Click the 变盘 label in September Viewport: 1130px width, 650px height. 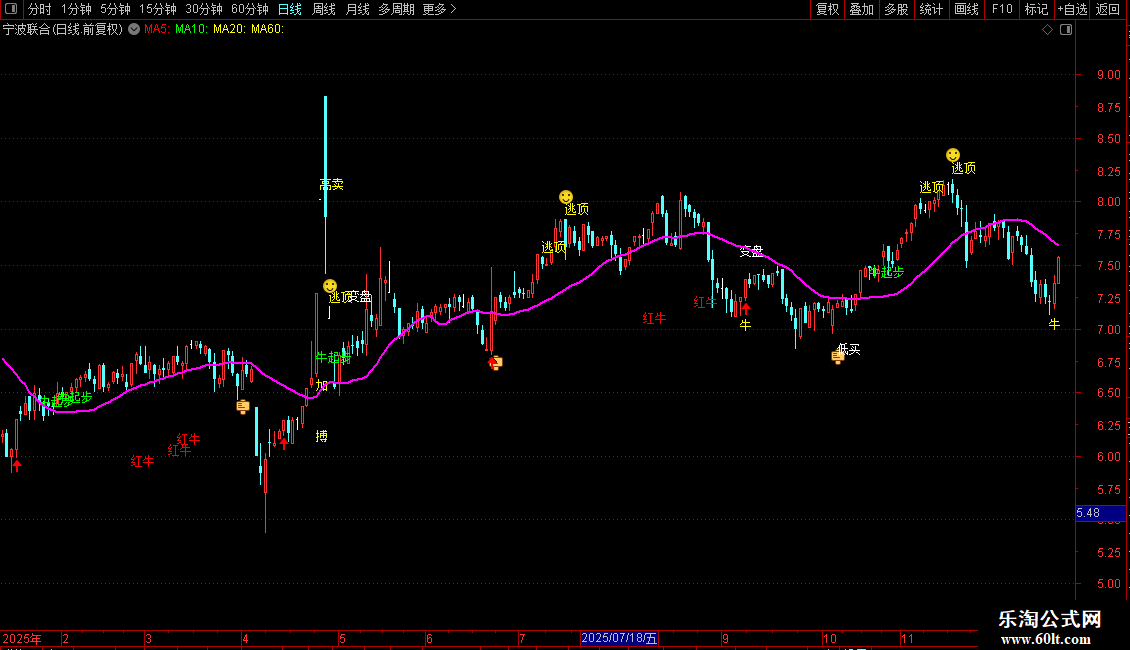tap(751, 251)
